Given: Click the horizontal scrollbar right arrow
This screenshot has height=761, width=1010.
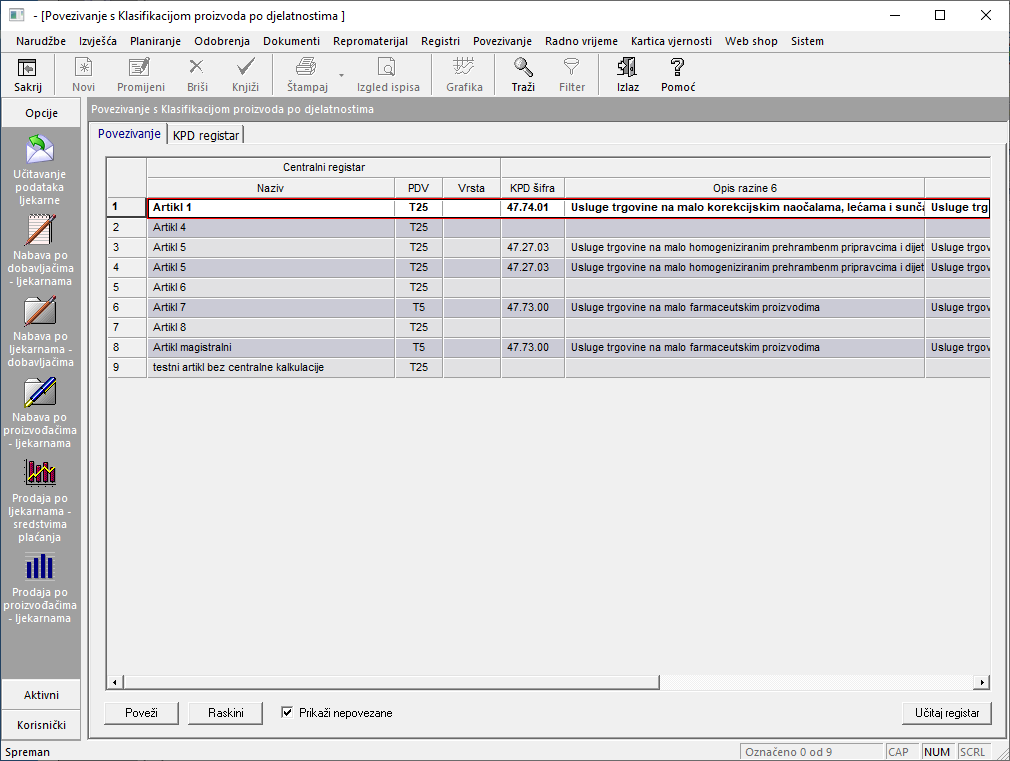Looking at the screenshot, I should (x=983, y=682).
